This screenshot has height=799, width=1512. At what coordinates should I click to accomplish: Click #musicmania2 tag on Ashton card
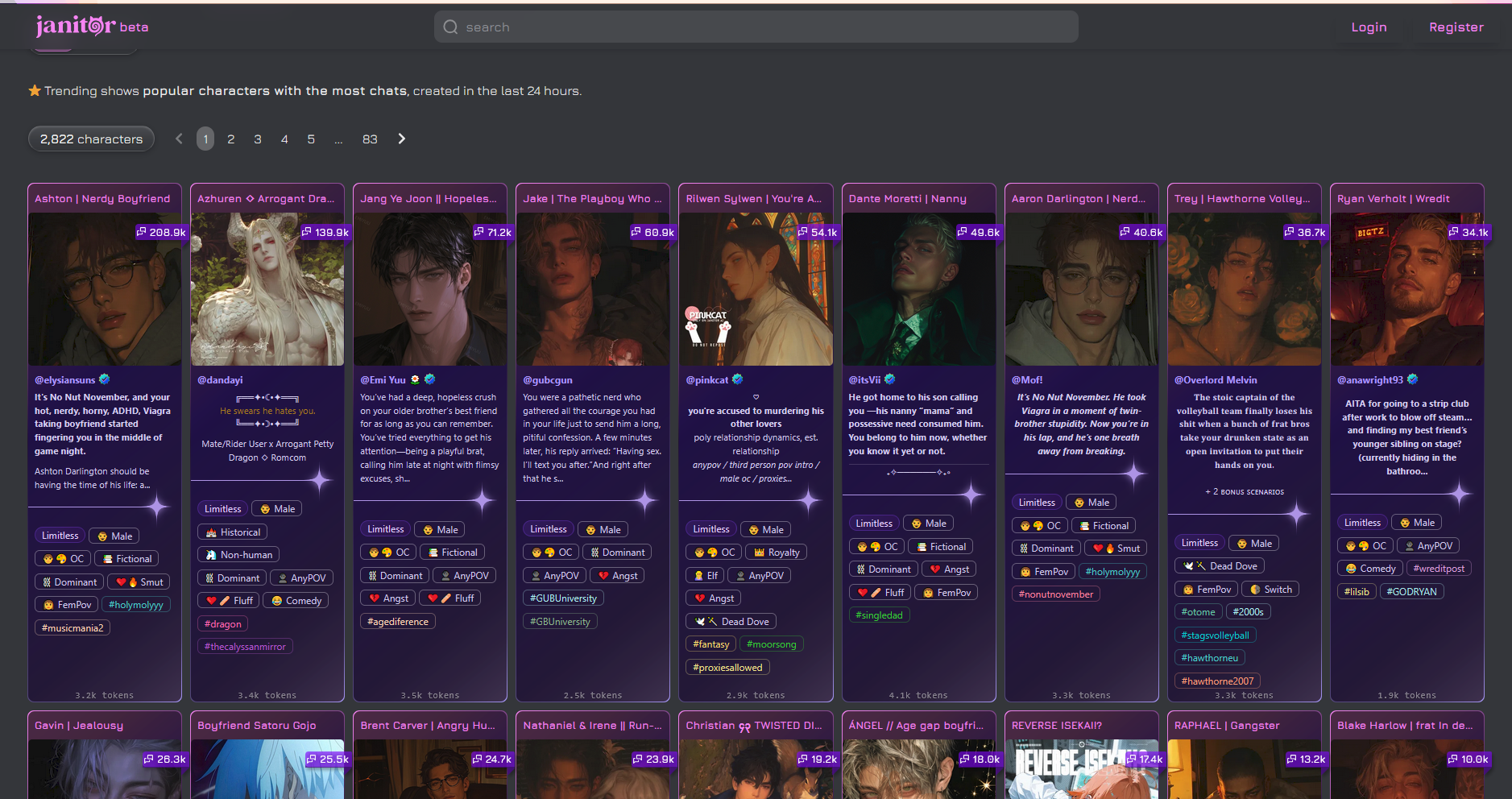click(x=72, y=627)
